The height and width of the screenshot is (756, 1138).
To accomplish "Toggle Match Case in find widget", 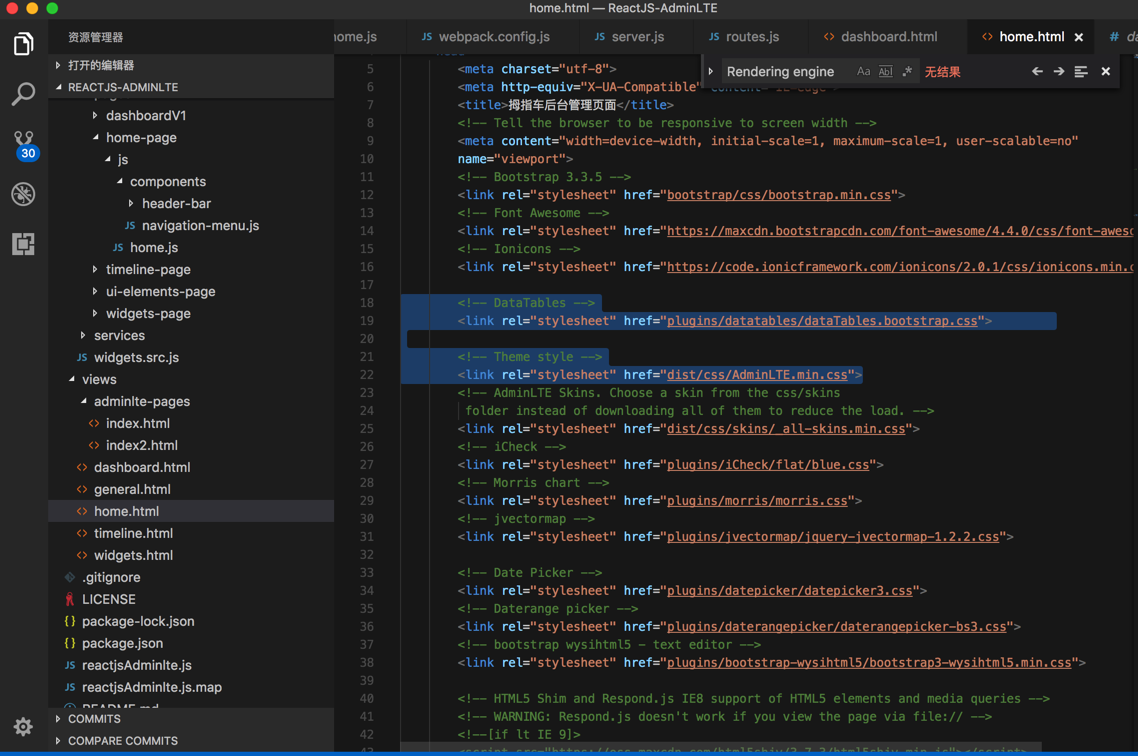I will 863,72.
